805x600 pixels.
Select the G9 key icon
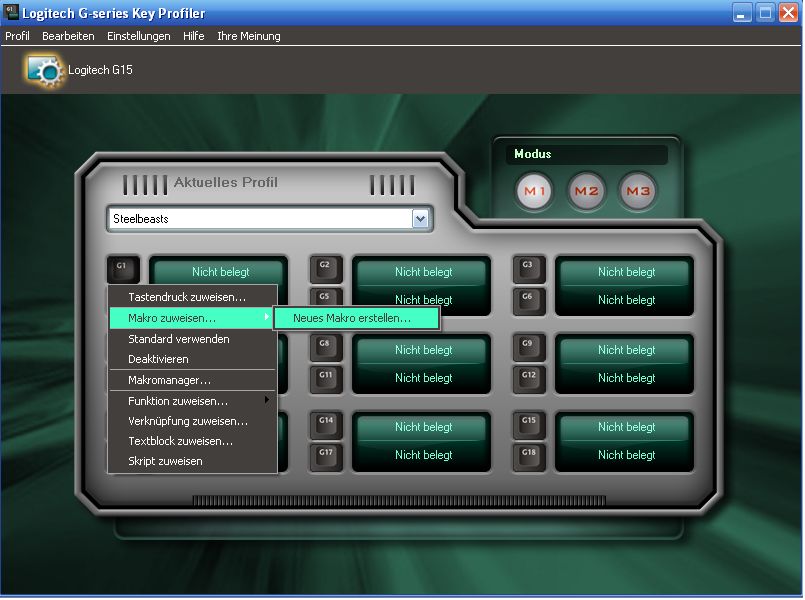(529, 346)
